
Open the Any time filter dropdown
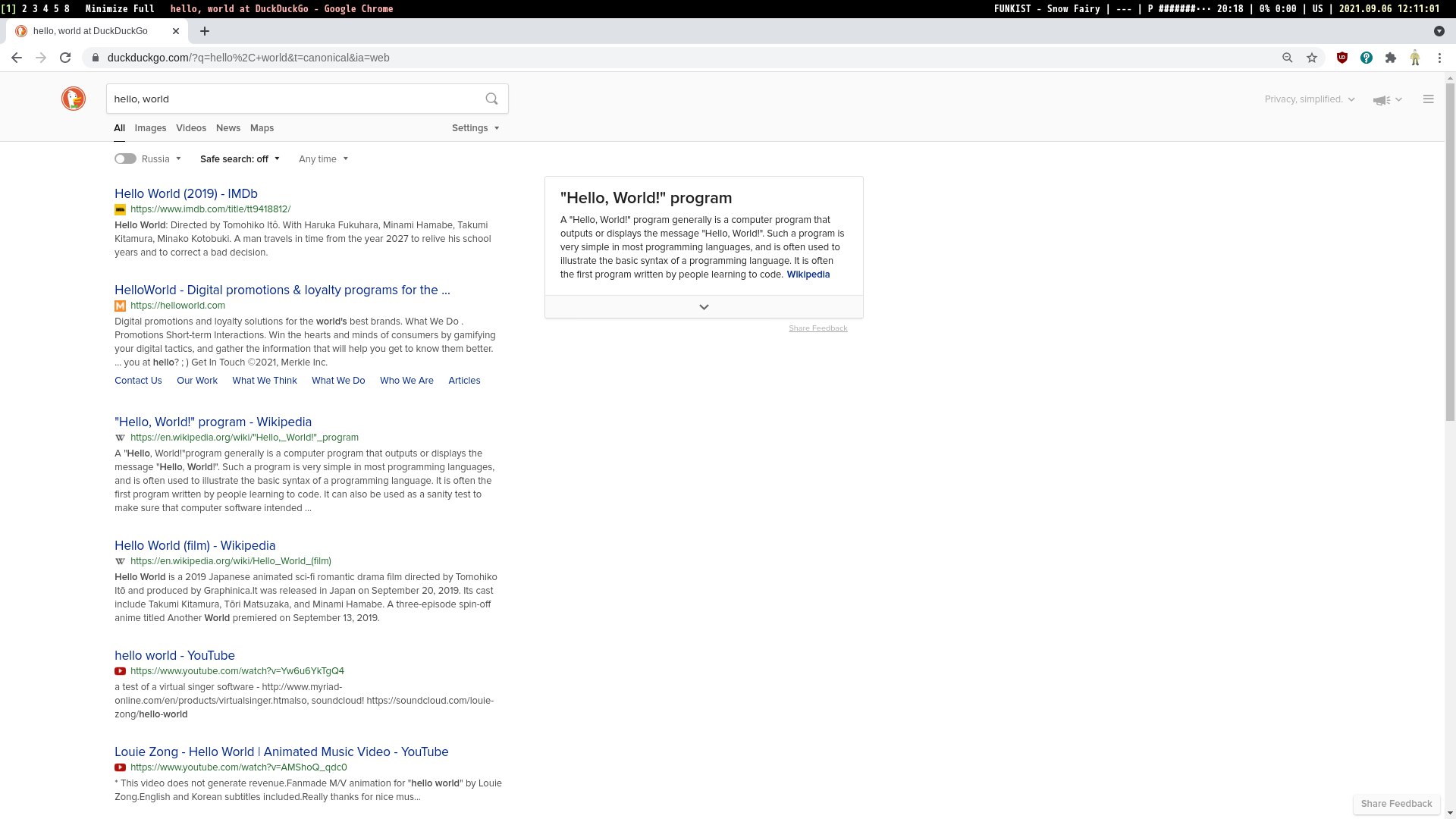323,159
